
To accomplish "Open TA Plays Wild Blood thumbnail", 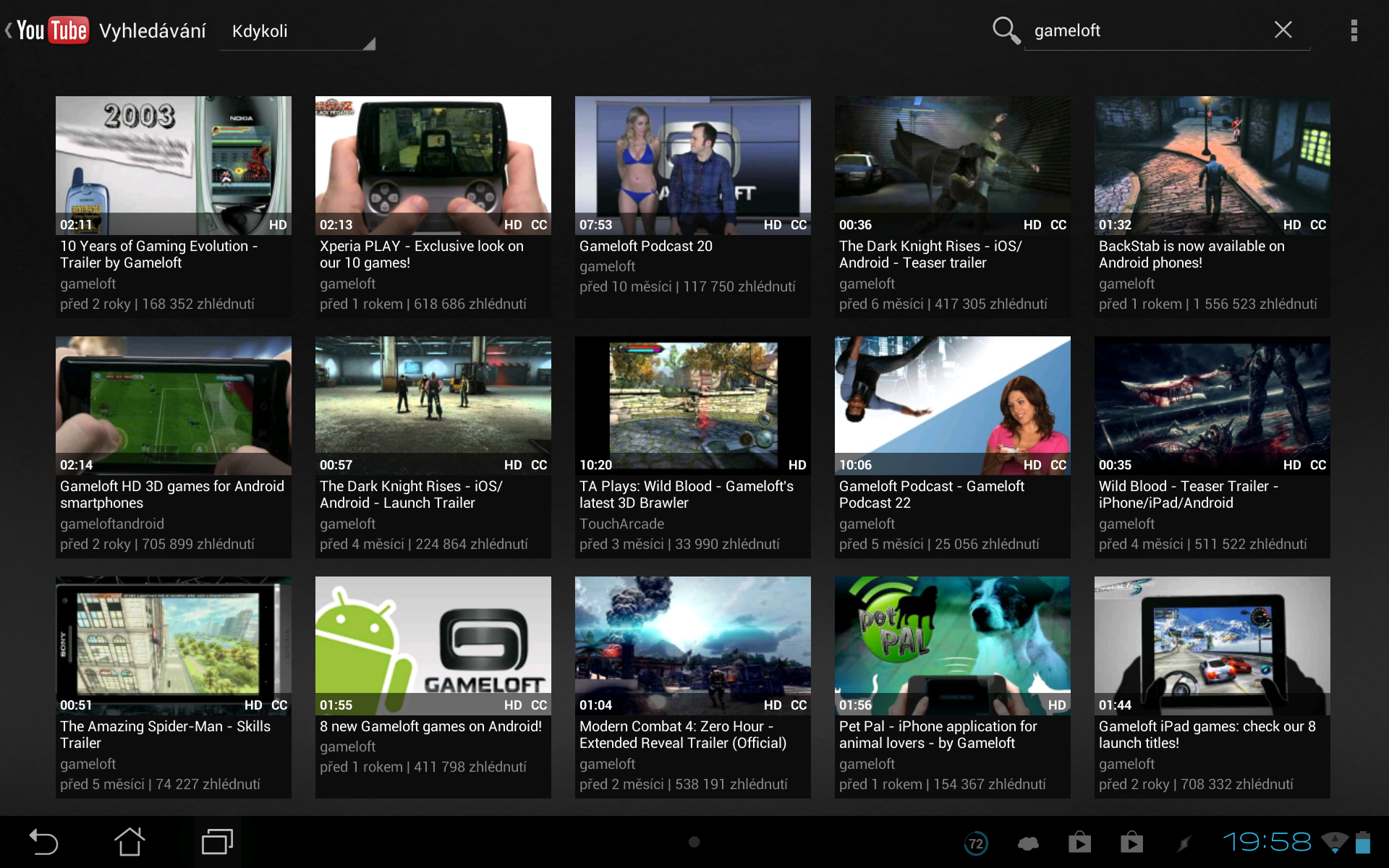I will point(693,405).
